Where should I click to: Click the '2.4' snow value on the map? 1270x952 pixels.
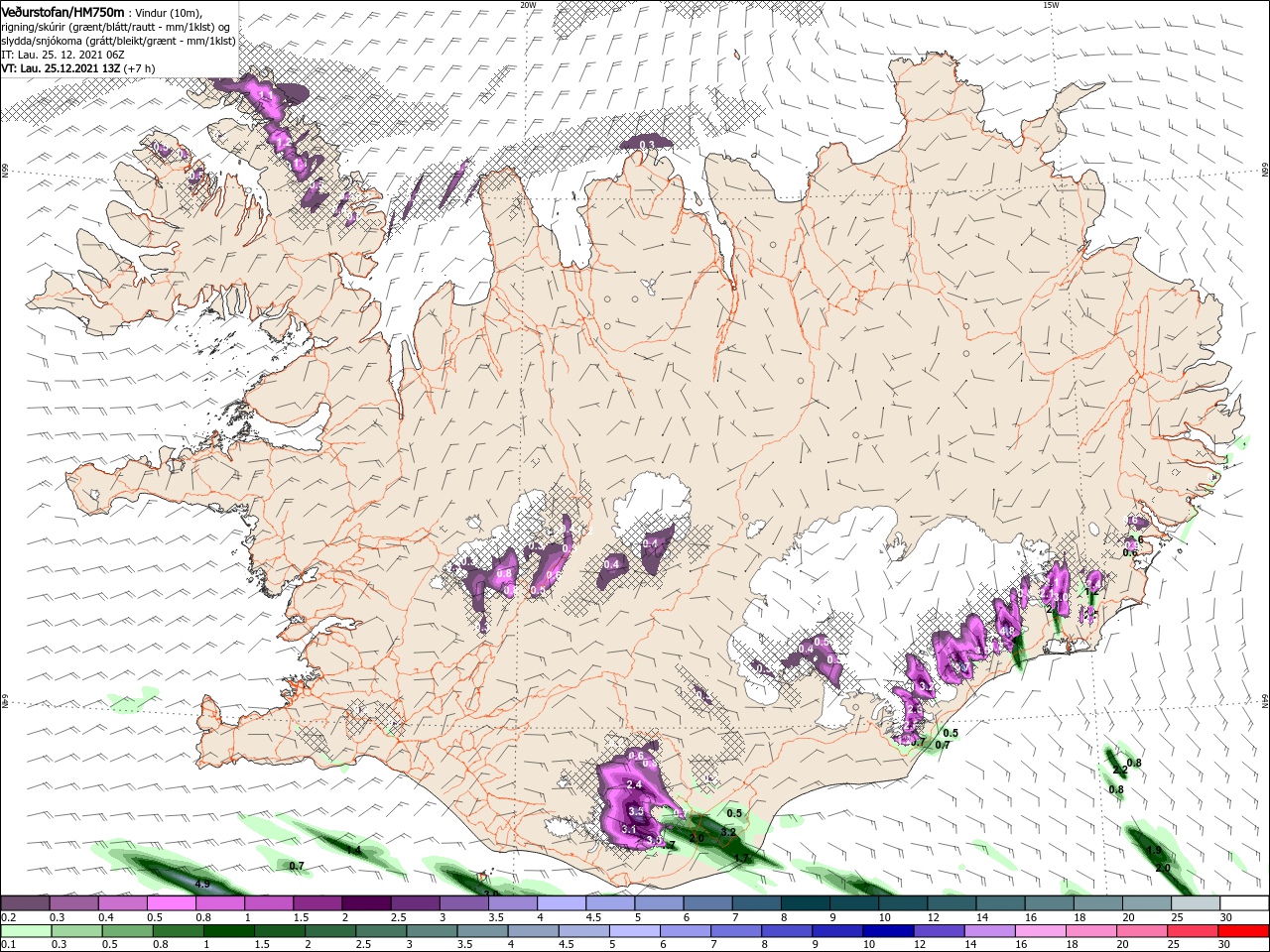tap(635, 785)
